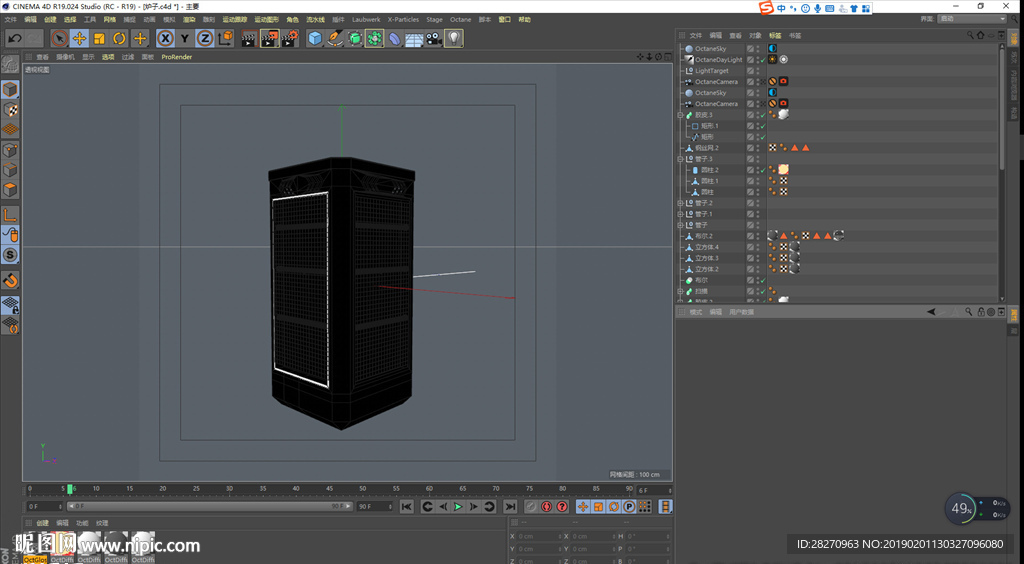Image resolution: width=1024 pixels, height=564 pixels.
Task: Open the Camera objects icon
Action: pyautogui.click(x=434, y=38)
